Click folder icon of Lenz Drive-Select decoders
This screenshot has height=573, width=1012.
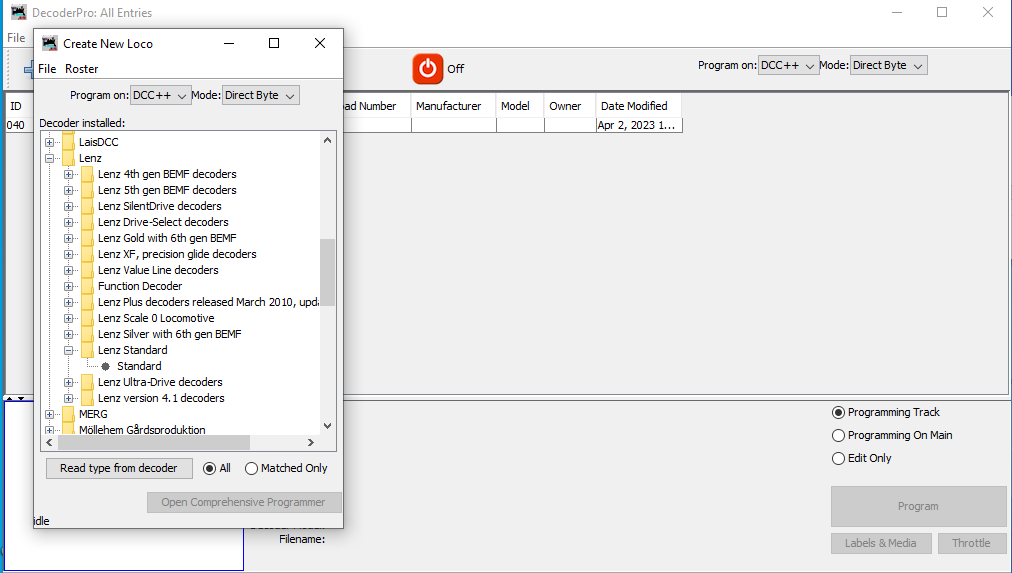tap(88, 222)
